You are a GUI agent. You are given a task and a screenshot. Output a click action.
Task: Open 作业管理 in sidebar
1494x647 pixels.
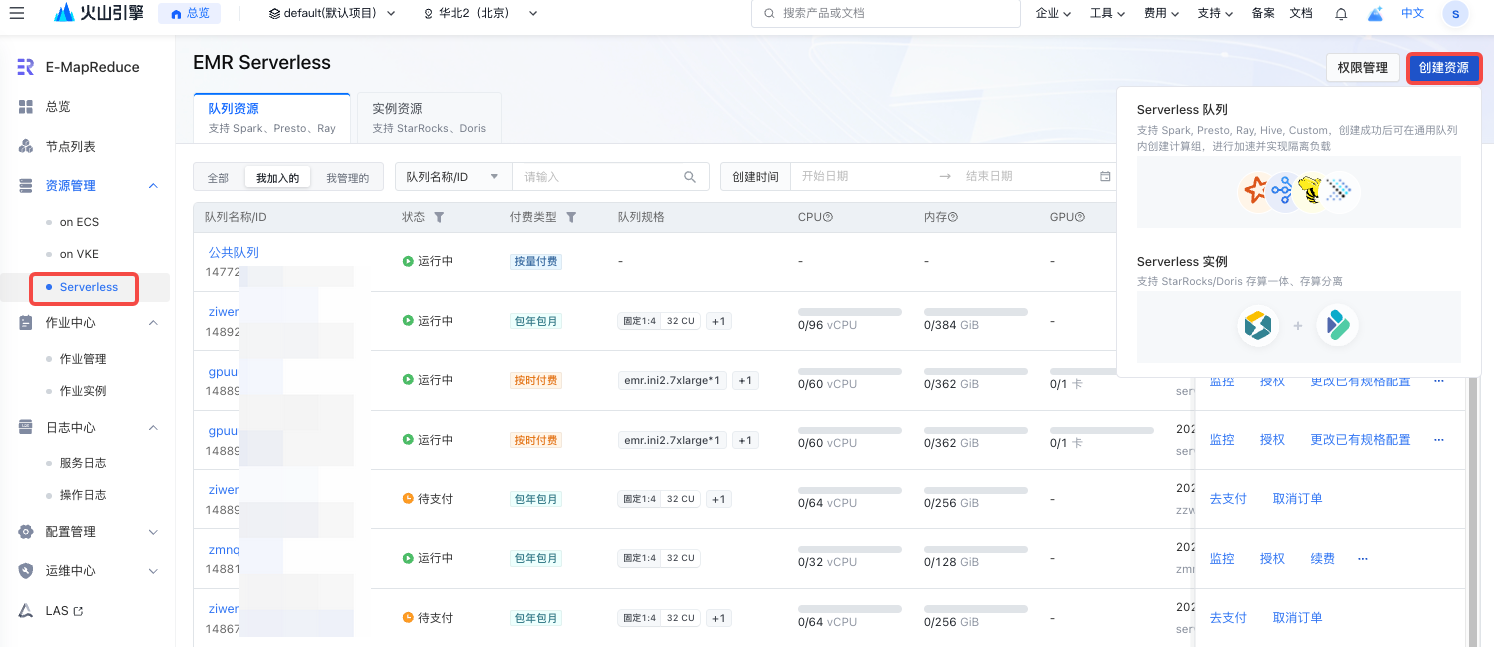click(83, 359)
